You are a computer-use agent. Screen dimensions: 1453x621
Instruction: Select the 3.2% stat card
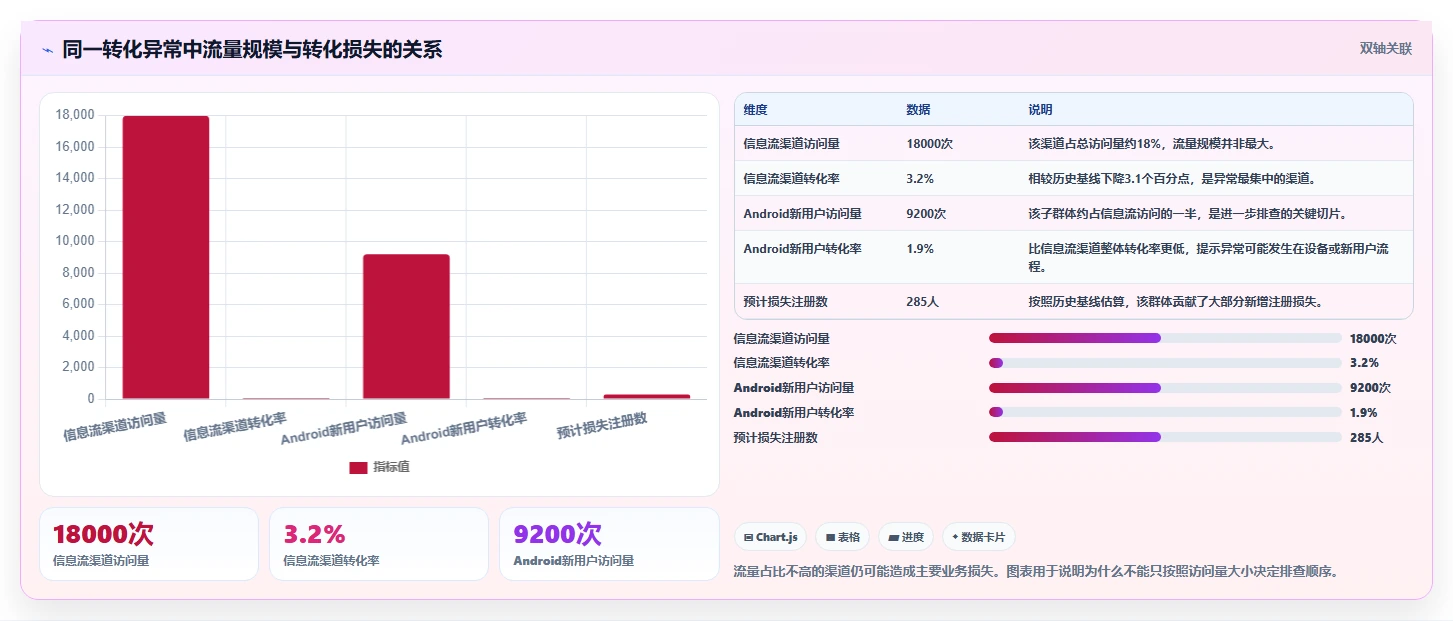pos(379,544)
